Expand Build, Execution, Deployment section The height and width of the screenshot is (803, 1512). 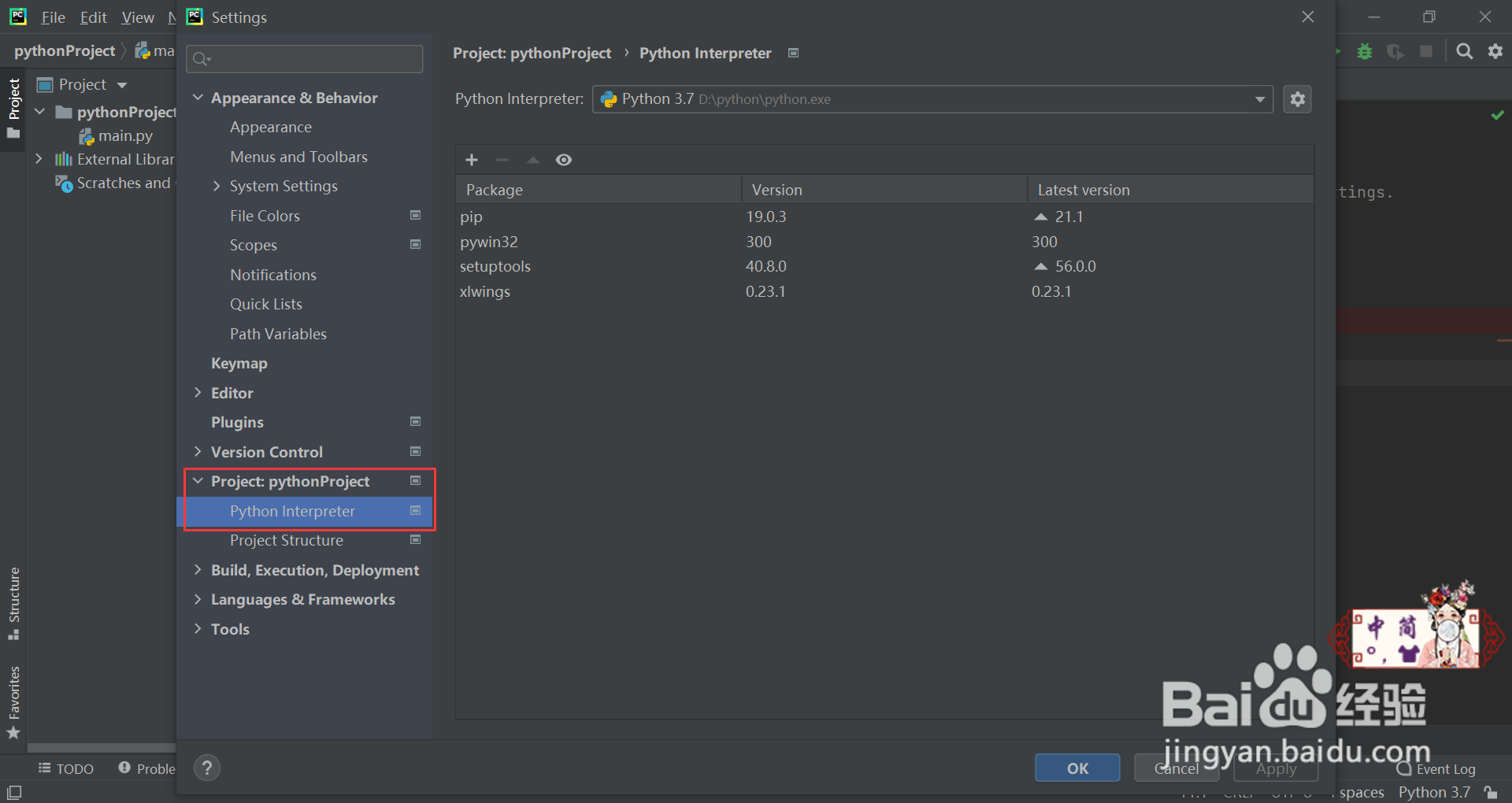(x=198, y=570)
